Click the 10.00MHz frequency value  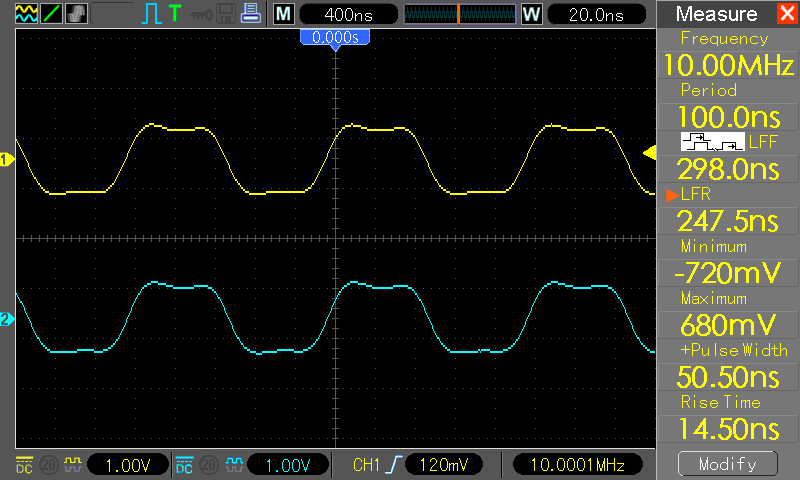point(728,65)
